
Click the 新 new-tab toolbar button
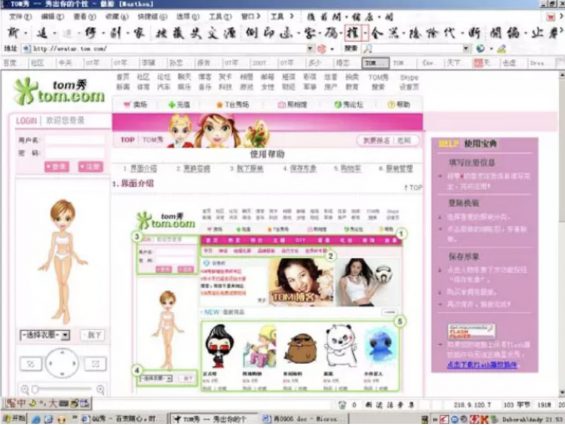click(x=14, y=33)
